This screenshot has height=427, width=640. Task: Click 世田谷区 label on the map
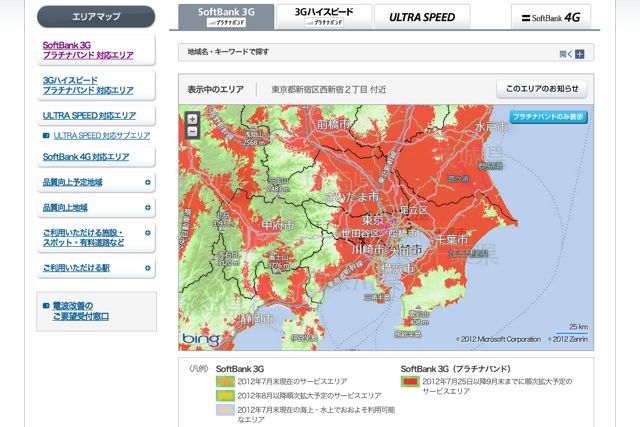(360, 234)
